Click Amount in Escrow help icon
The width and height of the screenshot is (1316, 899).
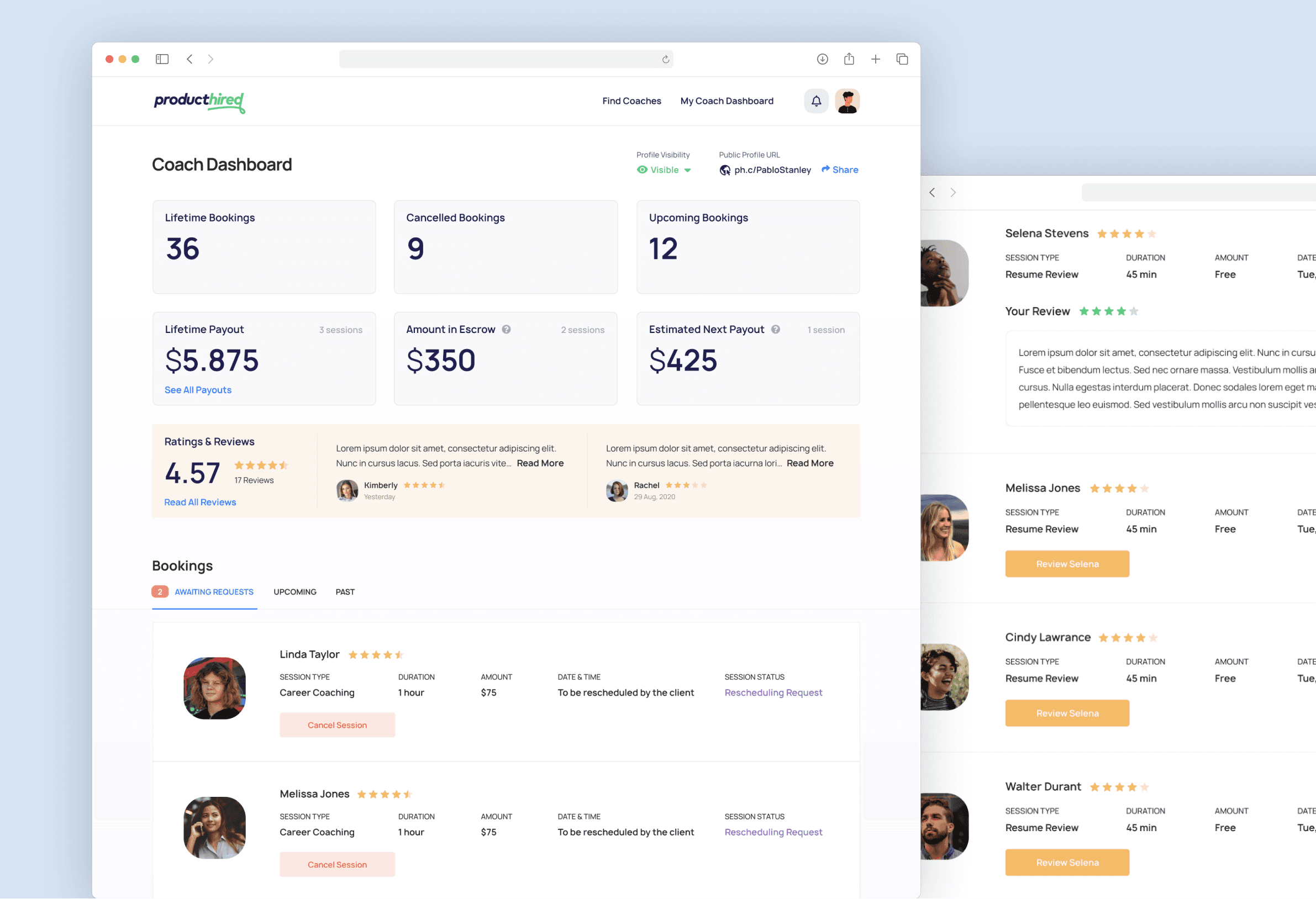[506, 330]
